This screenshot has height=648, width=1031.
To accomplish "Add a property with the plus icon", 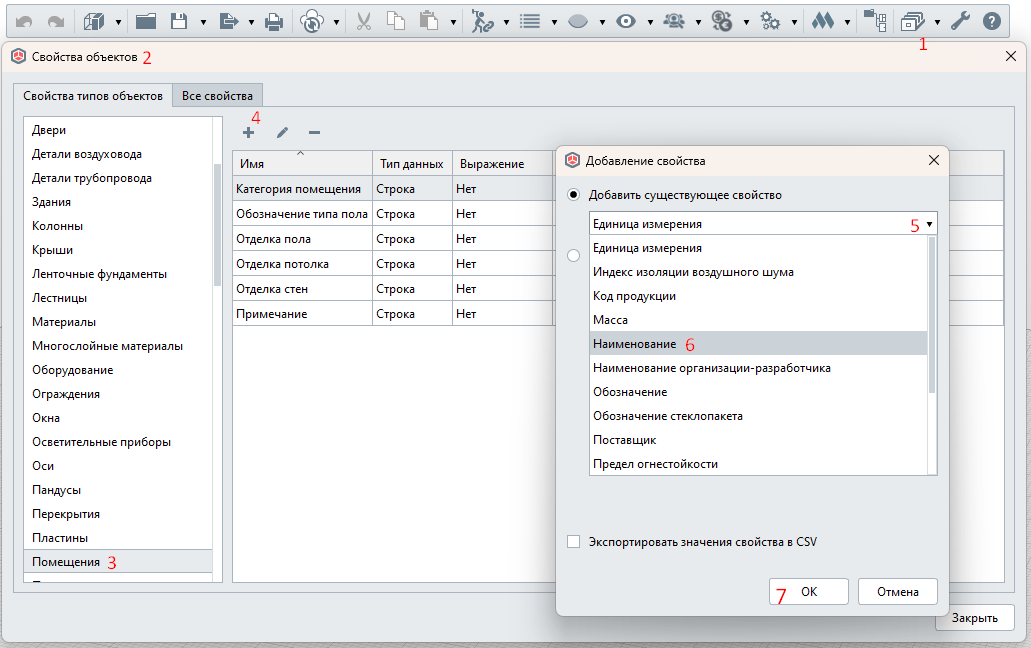I will coord(249,133).
